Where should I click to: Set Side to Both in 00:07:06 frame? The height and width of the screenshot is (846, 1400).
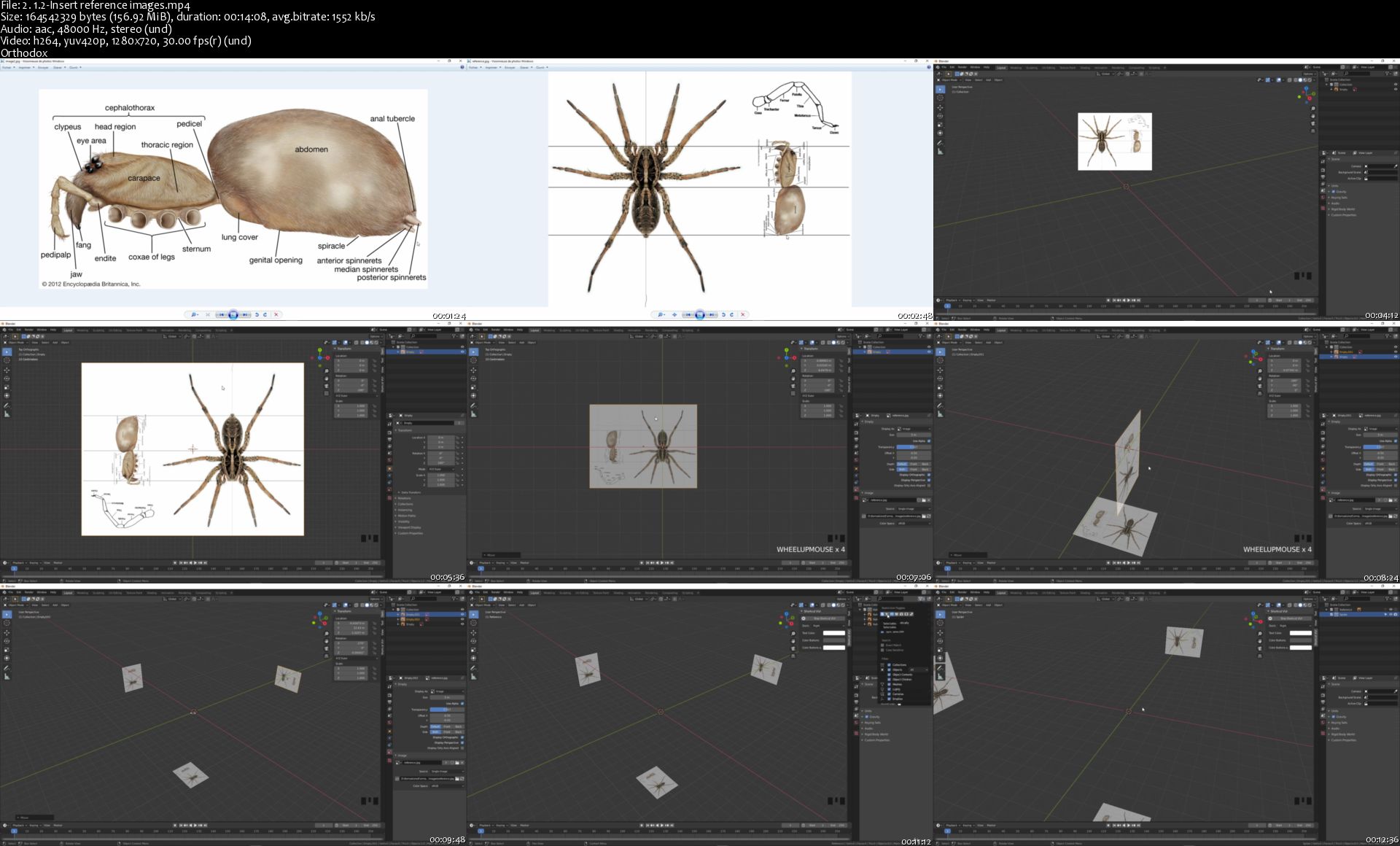click(x=903, y=470)
